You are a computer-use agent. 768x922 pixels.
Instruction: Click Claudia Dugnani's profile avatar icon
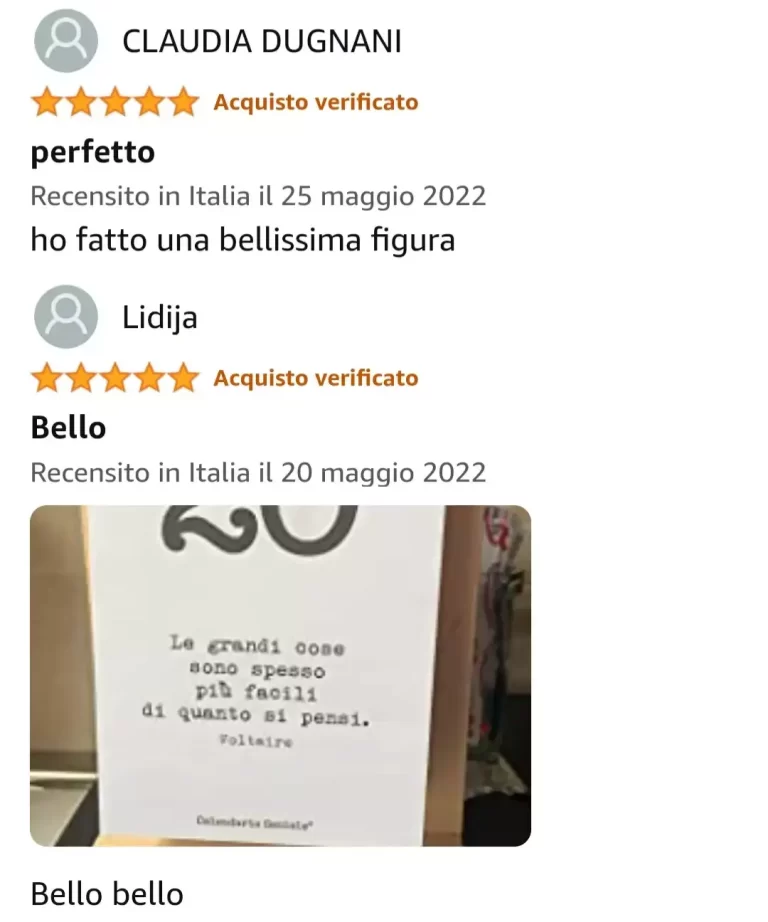tap(66, 41)
